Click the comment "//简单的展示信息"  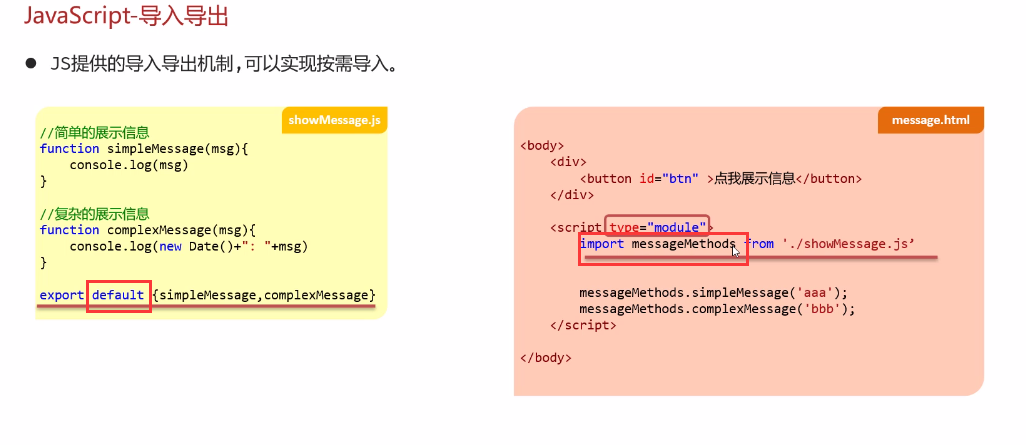[x=94, y=133]
